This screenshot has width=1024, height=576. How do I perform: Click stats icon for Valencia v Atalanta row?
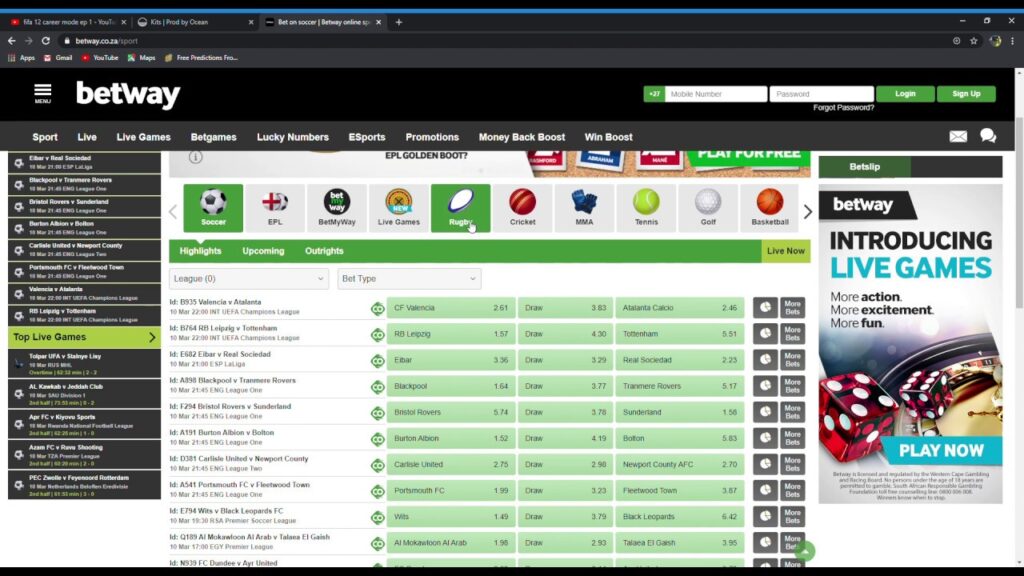point(765,307)
